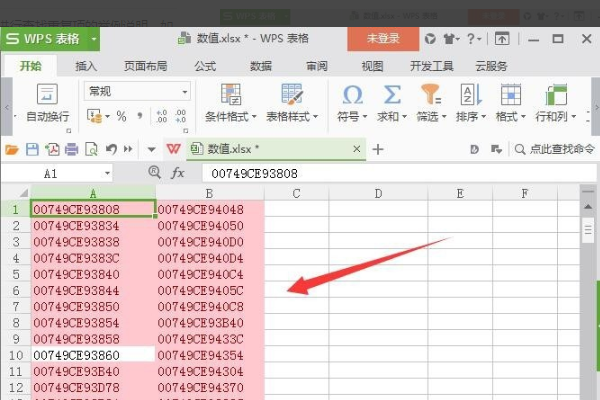600x400 pixels.
Task: Select the 数值.xlsx document tab
Action: click(x=276, y=149)
